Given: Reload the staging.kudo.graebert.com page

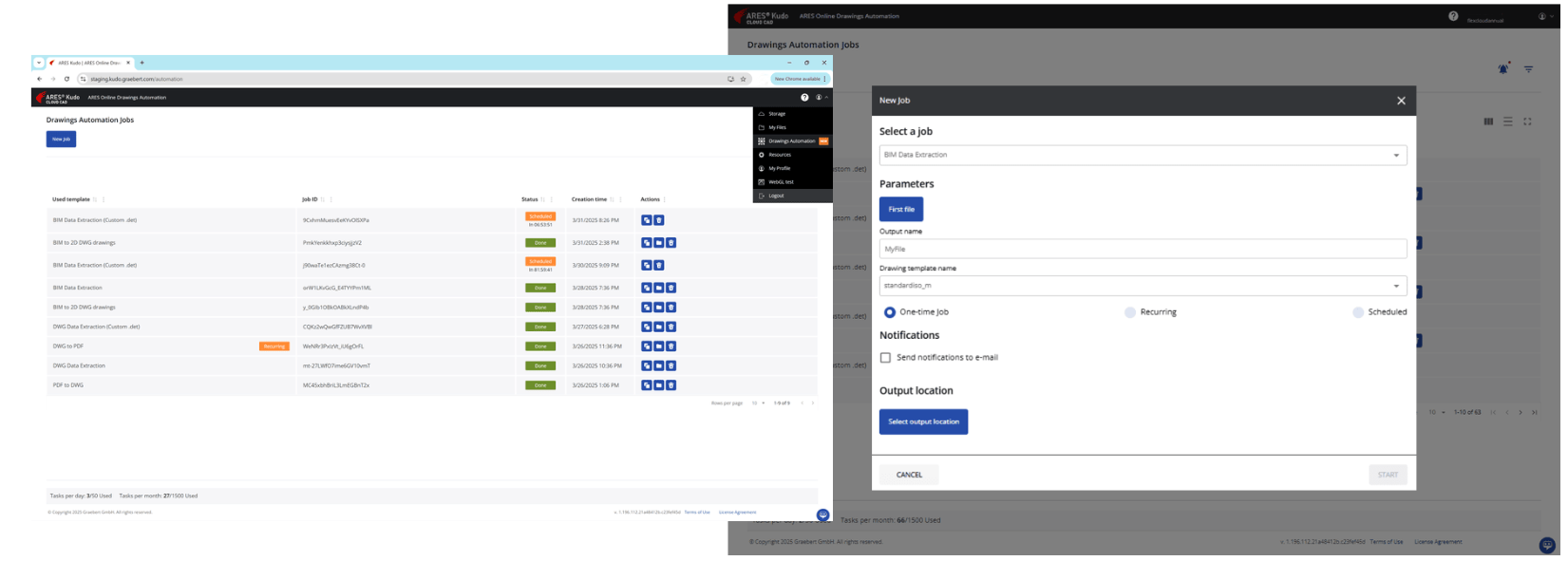Looking at the screenshot, I should point(66,79).
